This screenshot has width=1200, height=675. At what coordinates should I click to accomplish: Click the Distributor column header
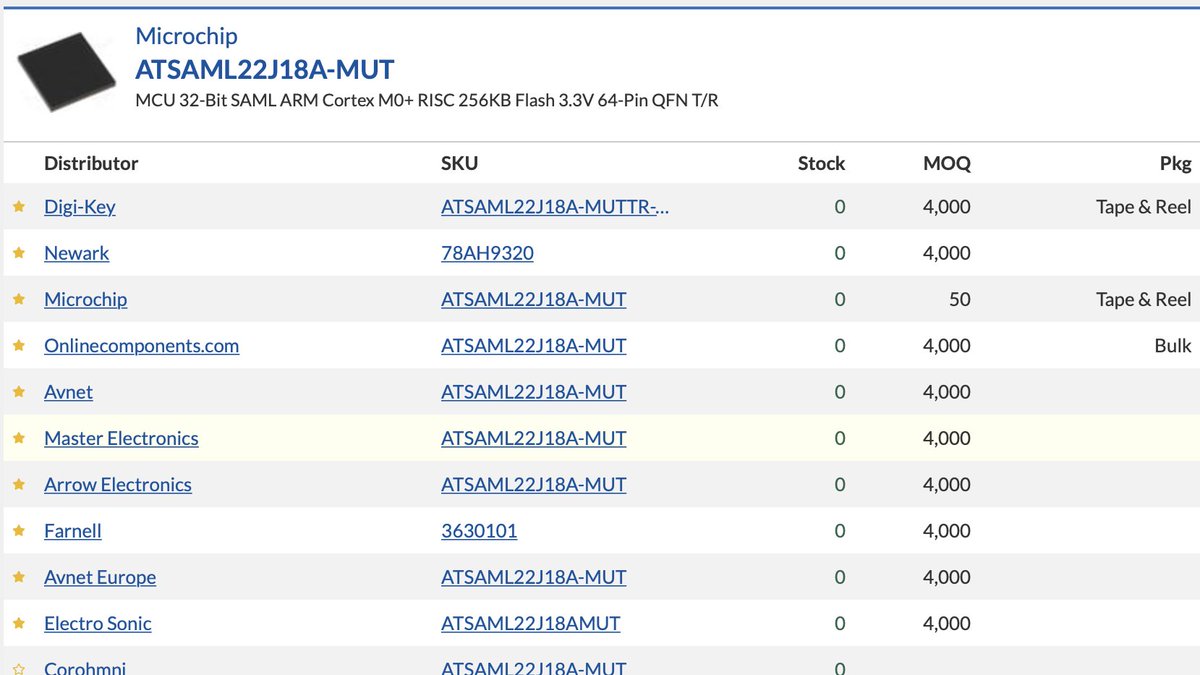point(91,163)
